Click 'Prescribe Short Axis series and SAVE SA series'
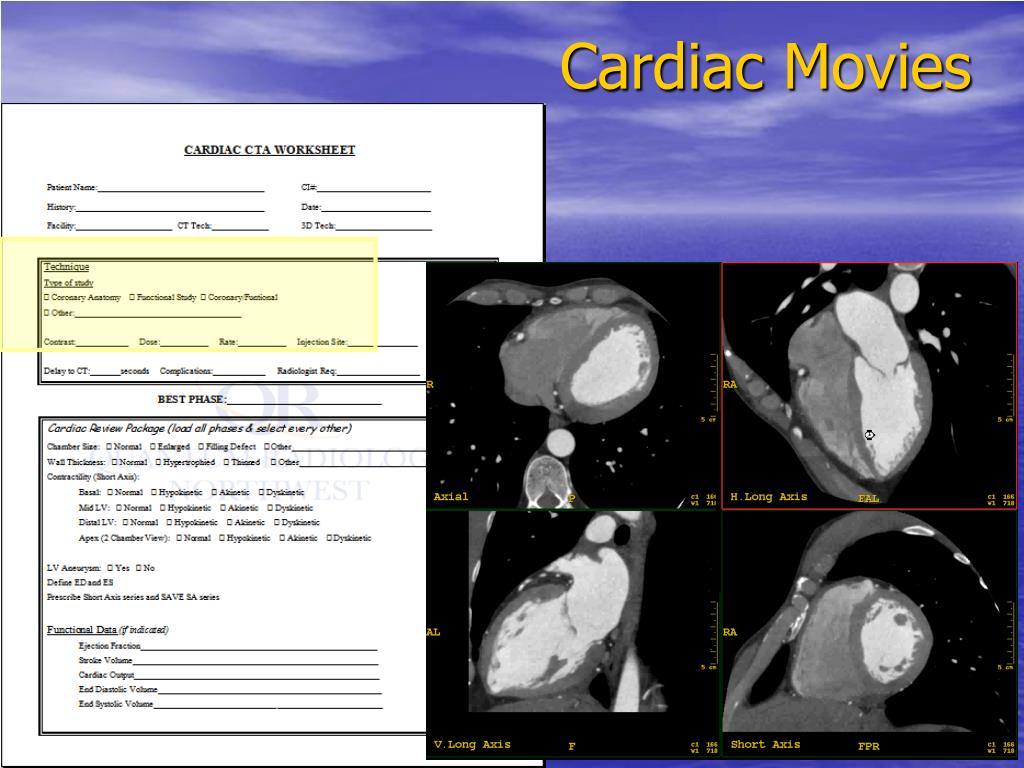The height and width of the screenshot is (768, 1024). (133, 597)
